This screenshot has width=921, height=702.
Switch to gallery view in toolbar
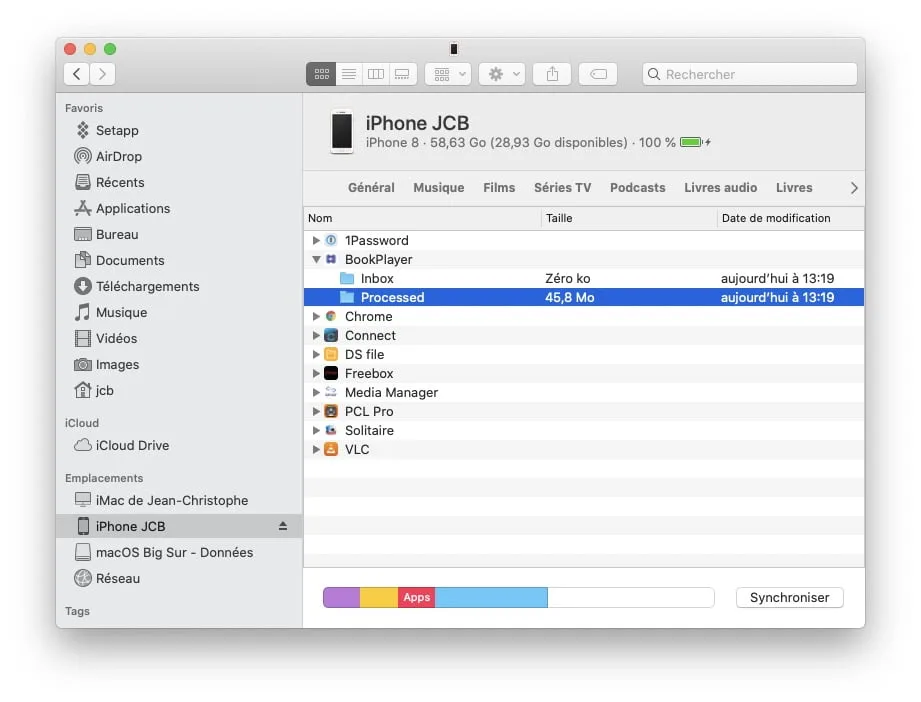pos(402,74)
